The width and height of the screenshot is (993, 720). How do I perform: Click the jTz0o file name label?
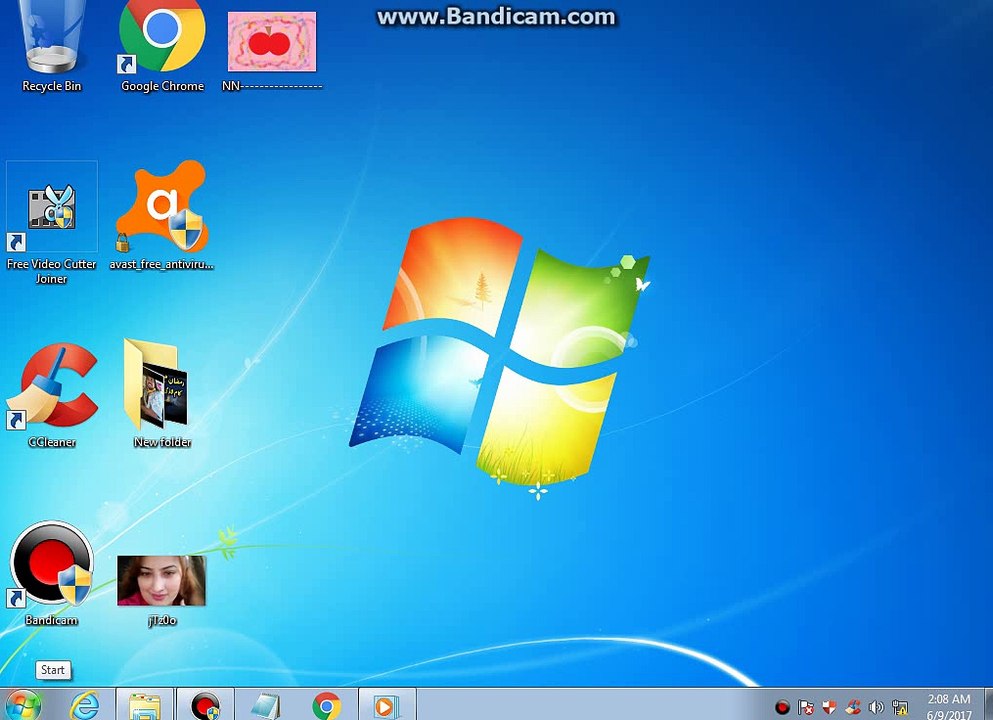(162, 621)
